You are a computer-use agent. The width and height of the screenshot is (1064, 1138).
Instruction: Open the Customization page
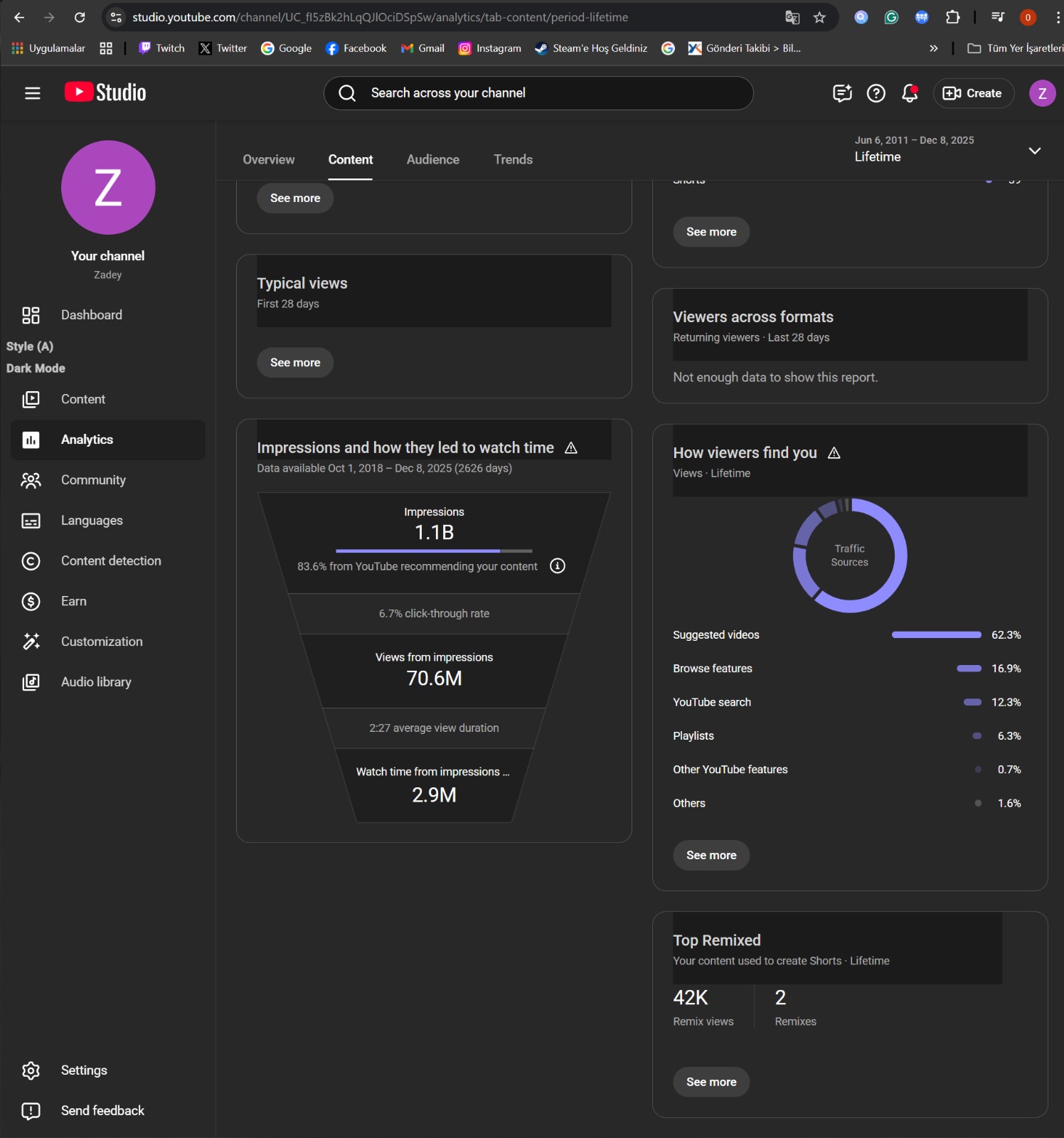(x=102, y=642)
